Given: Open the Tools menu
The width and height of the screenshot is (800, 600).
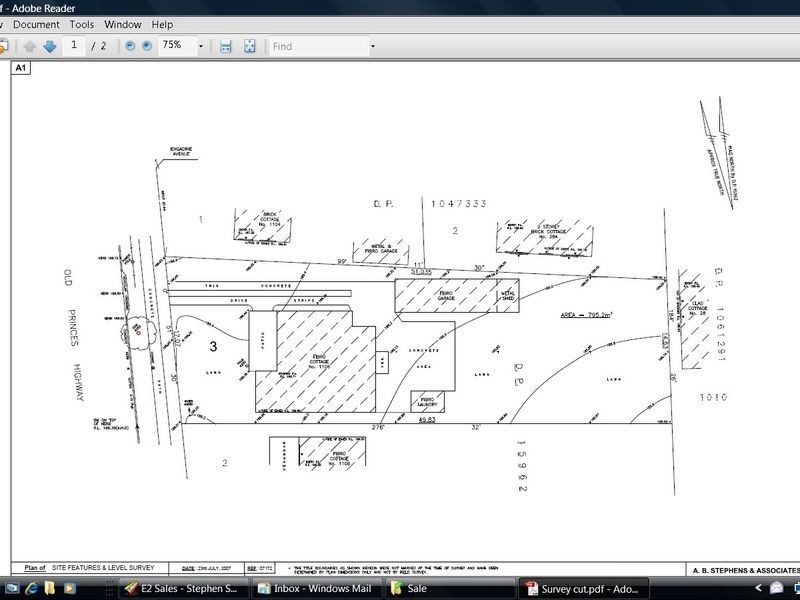Looking at the screenshot, I should click(82, 24).
